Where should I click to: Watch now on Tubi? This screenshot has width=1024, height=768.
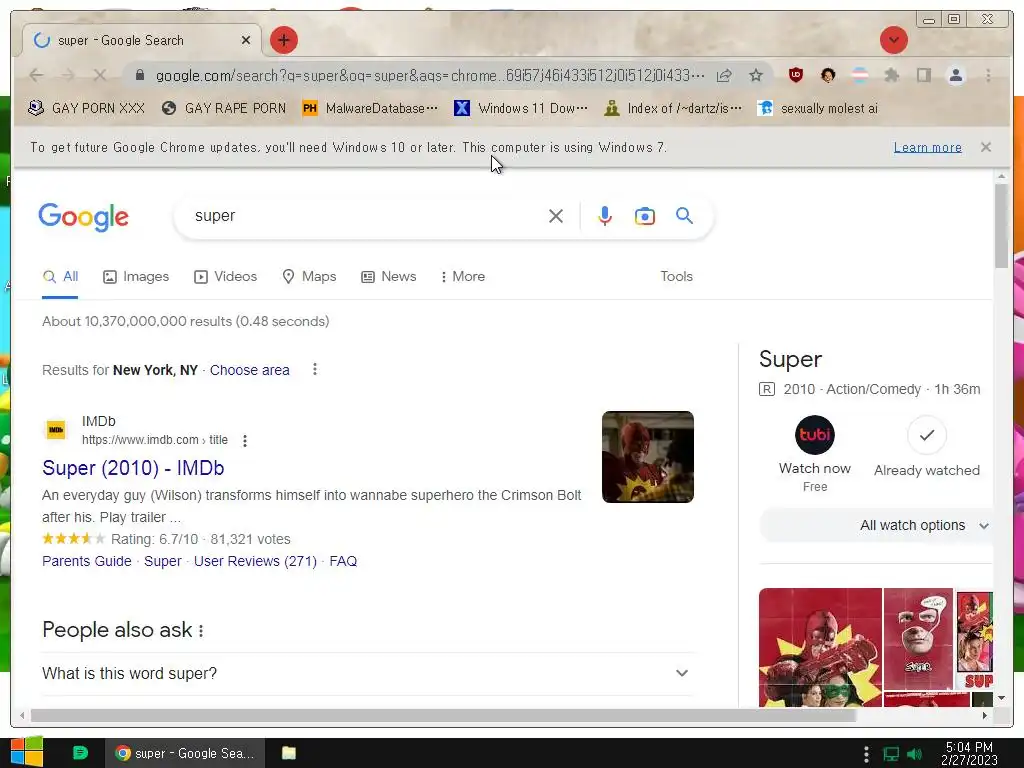[x=814, y=453]
